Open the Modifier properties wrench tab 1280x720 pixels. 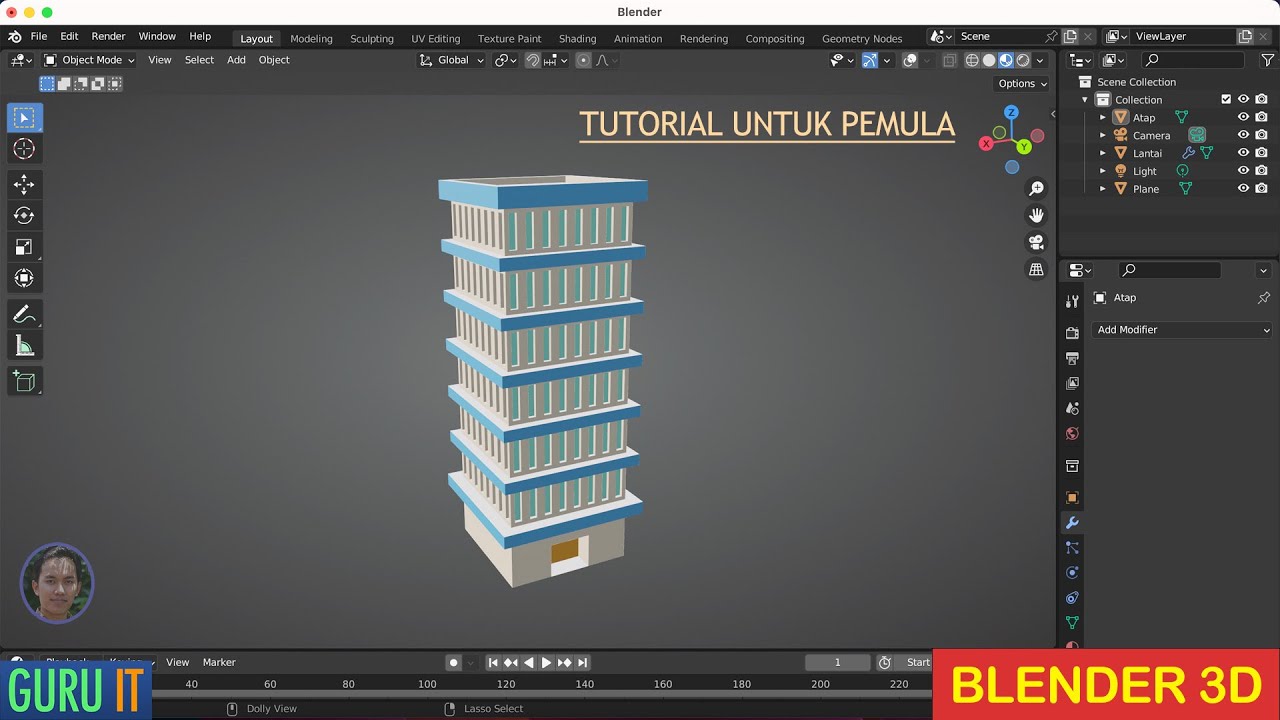[x=1072, y=523]
